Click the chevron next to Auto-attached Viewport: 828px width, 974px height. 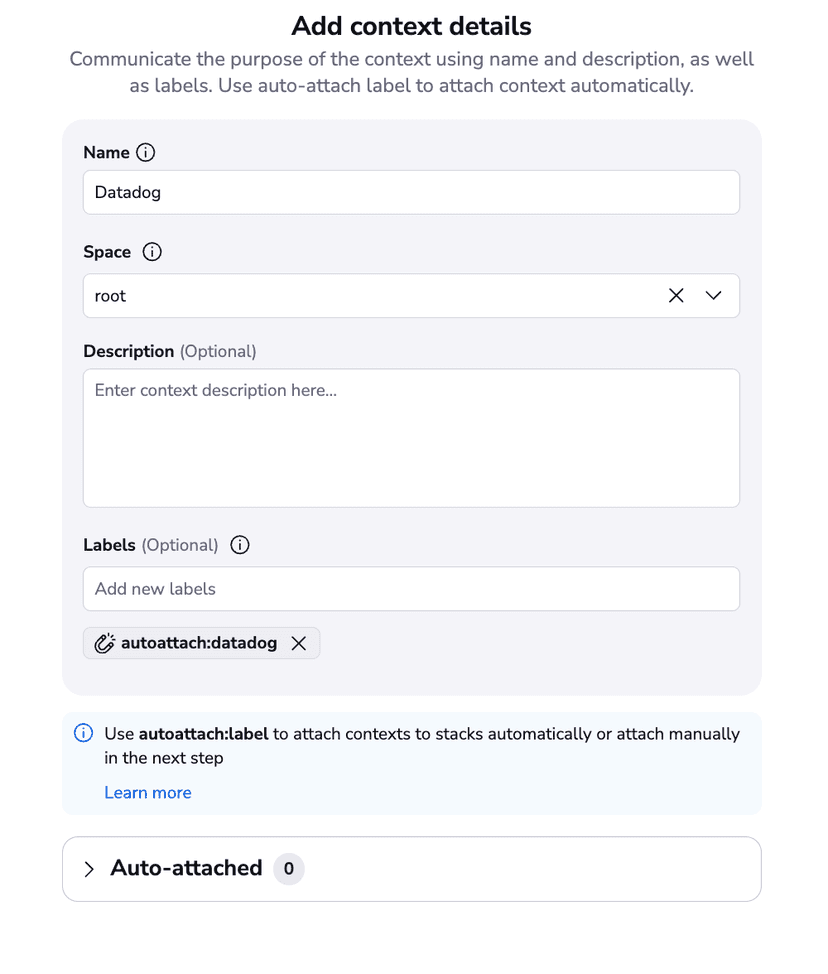pos(89,869)
